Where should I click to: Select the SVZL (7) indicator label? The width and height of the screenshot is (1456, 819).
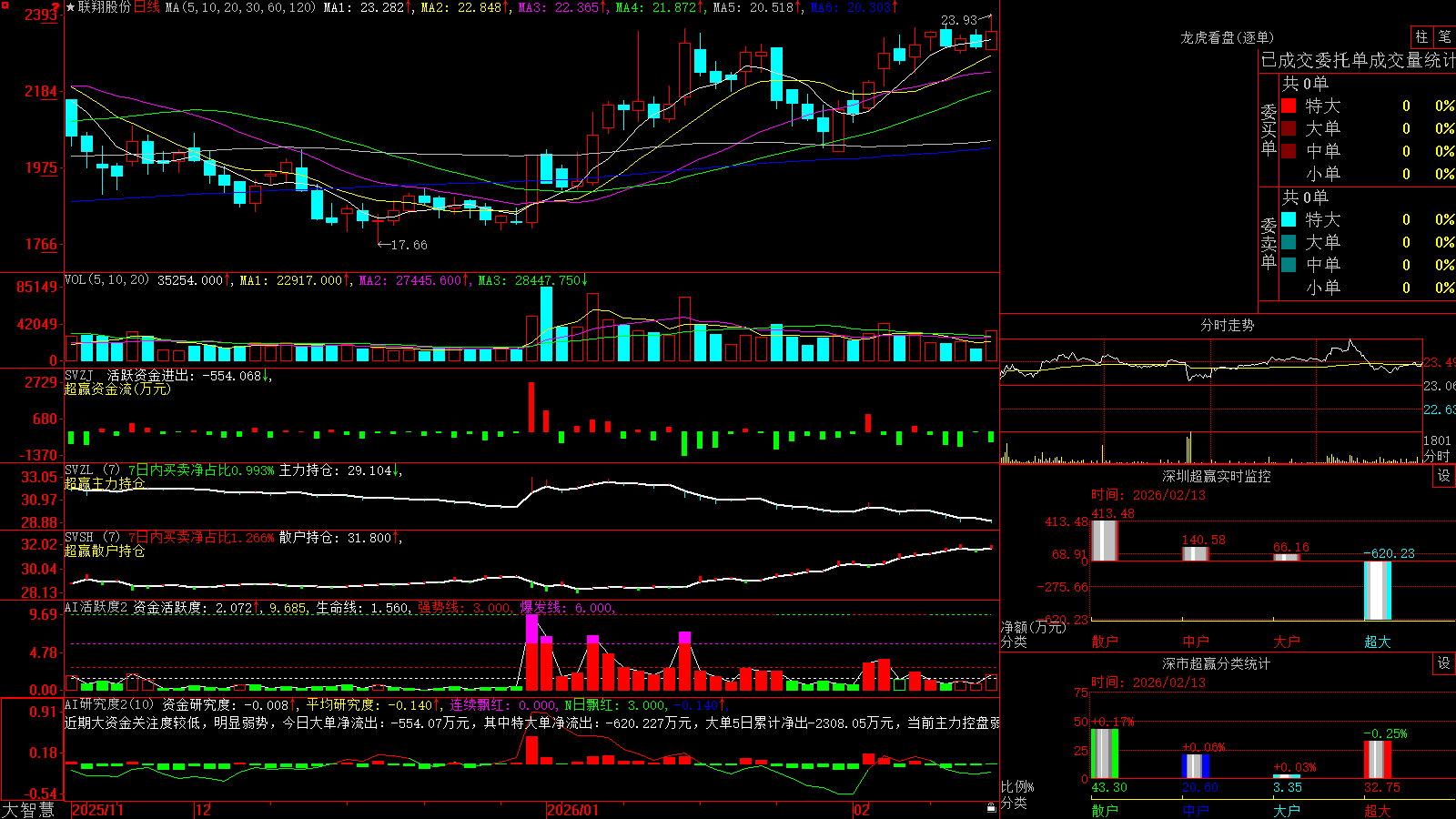click(x=92, y=470)
